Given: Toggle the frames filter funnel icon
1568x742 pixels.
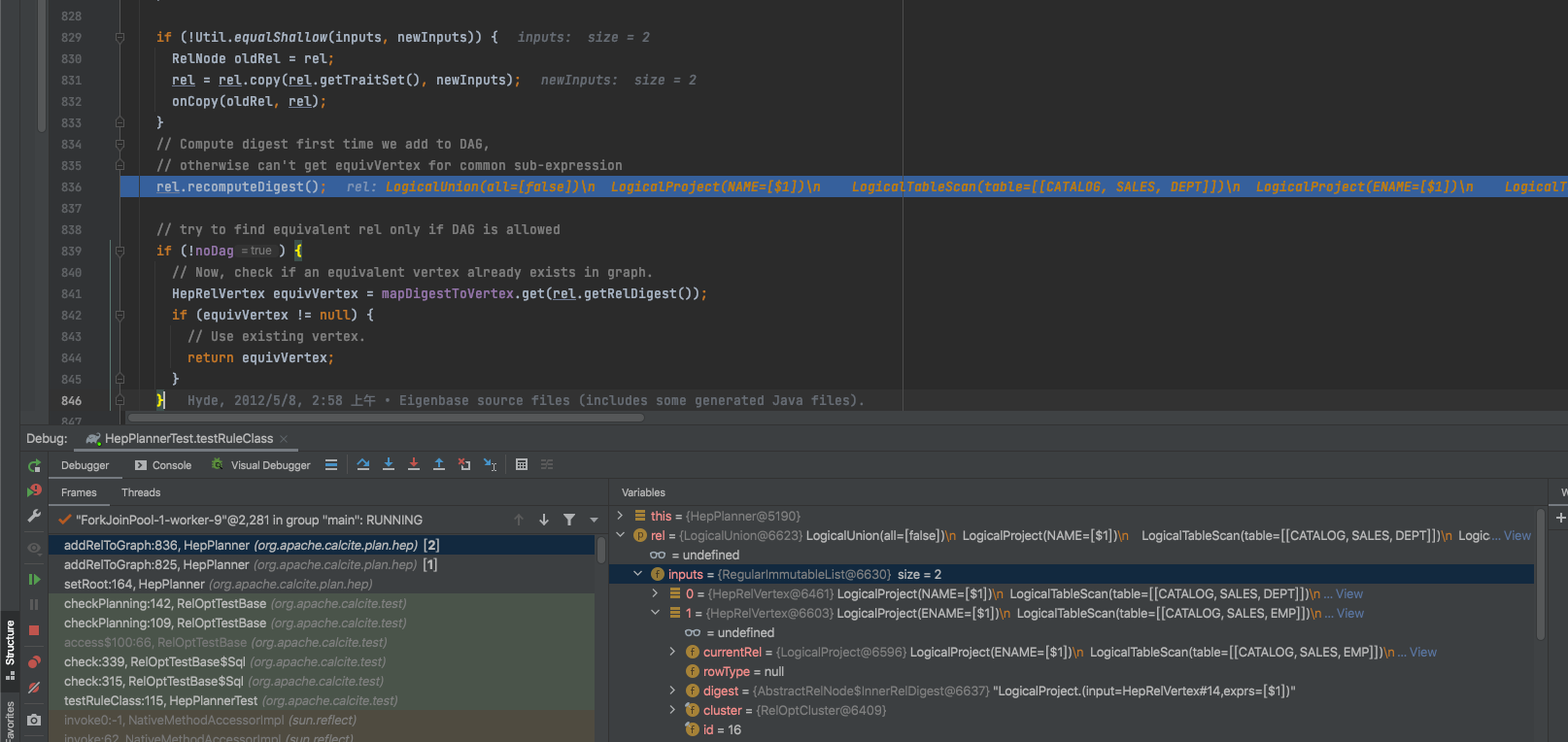Looking at the screenshot, I should (569, 520).
